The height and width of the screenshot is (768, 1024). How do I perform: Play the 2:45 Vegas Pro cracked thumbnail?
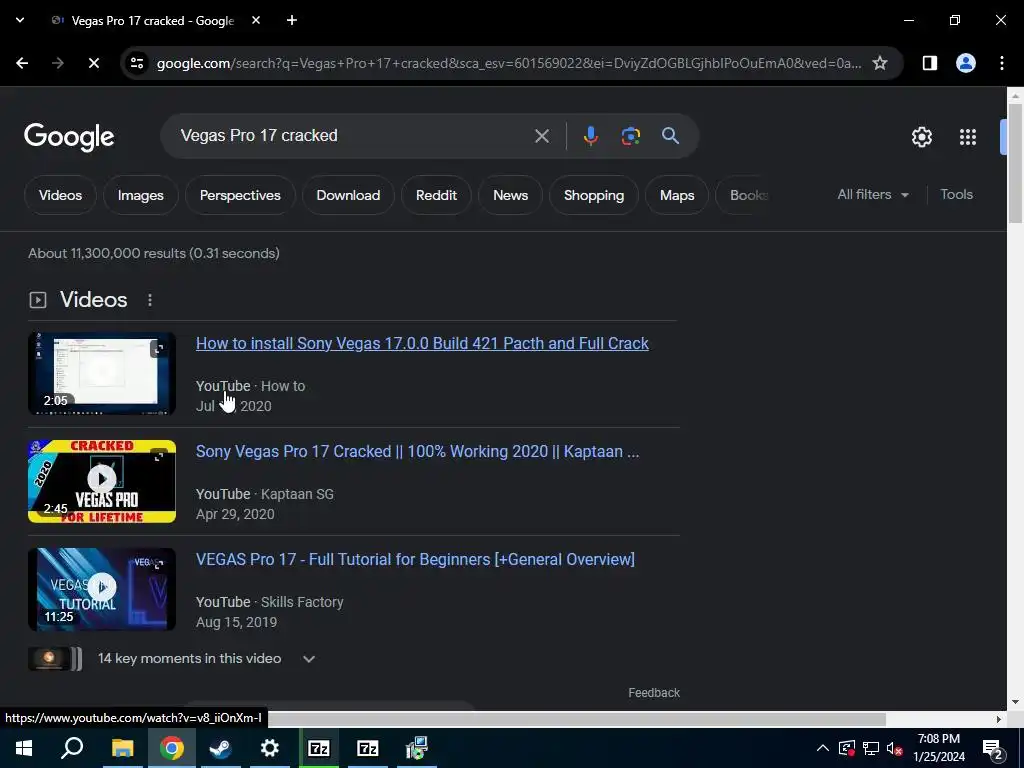pyautogui.click(x=102, y=481)
